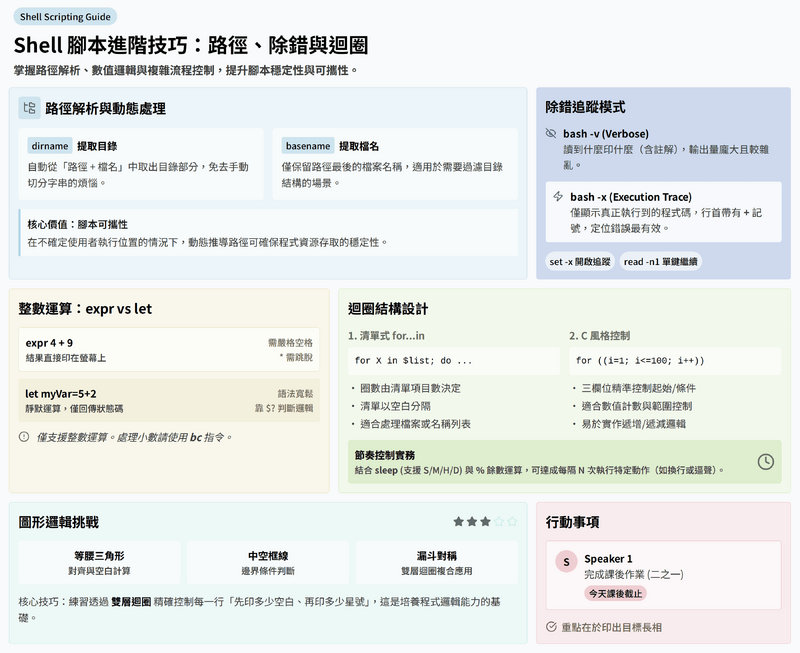The width and height of the screenshot is (800, 653).
Task: Click the dirname code label
Action: 49,146
